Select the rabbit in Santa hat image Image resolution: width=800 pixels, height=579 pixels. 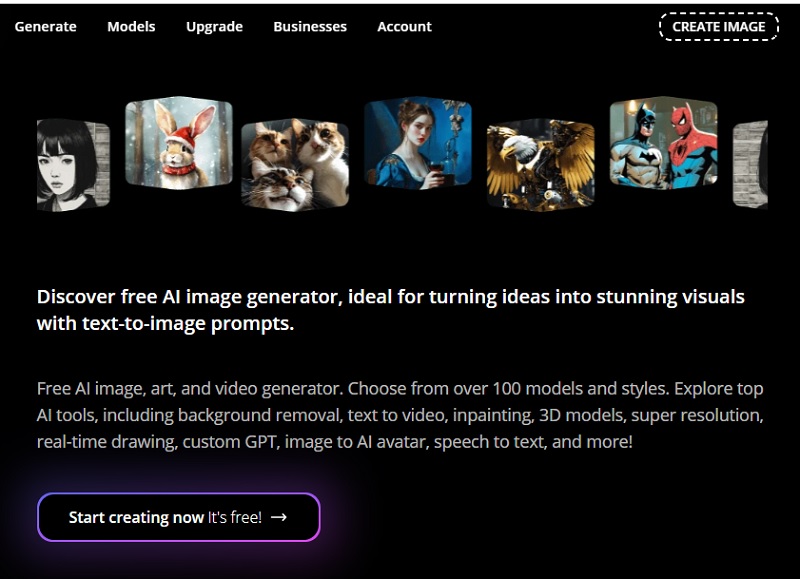point(178,143)
